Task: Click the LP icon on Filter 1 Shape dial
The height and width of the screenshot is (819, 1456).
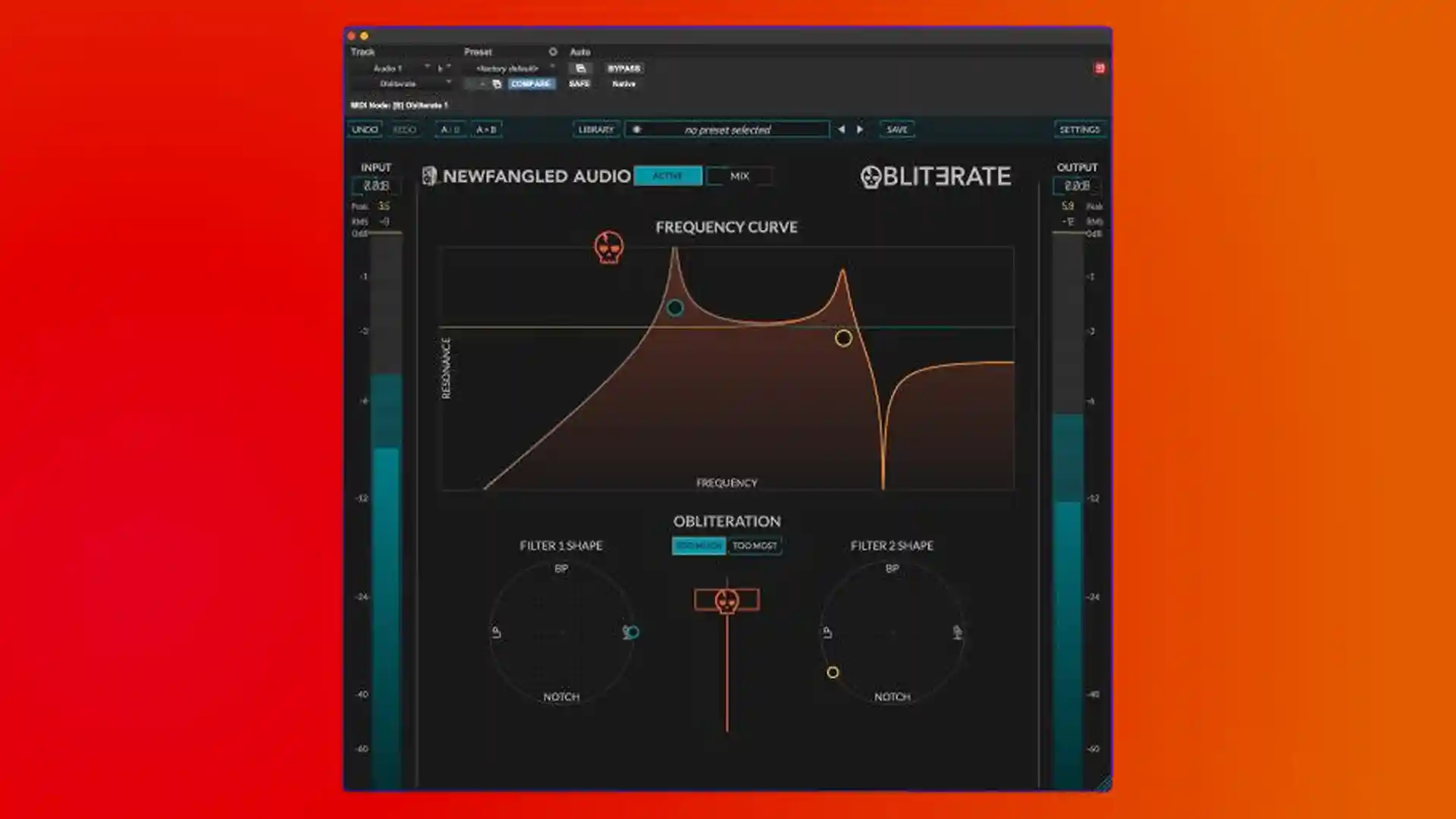Action: point(496,632)
